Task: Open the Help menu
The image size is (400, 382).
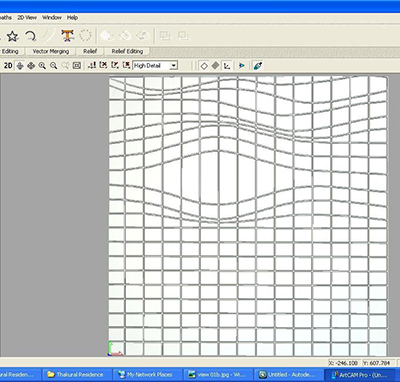Action: [x=72, y=17]
